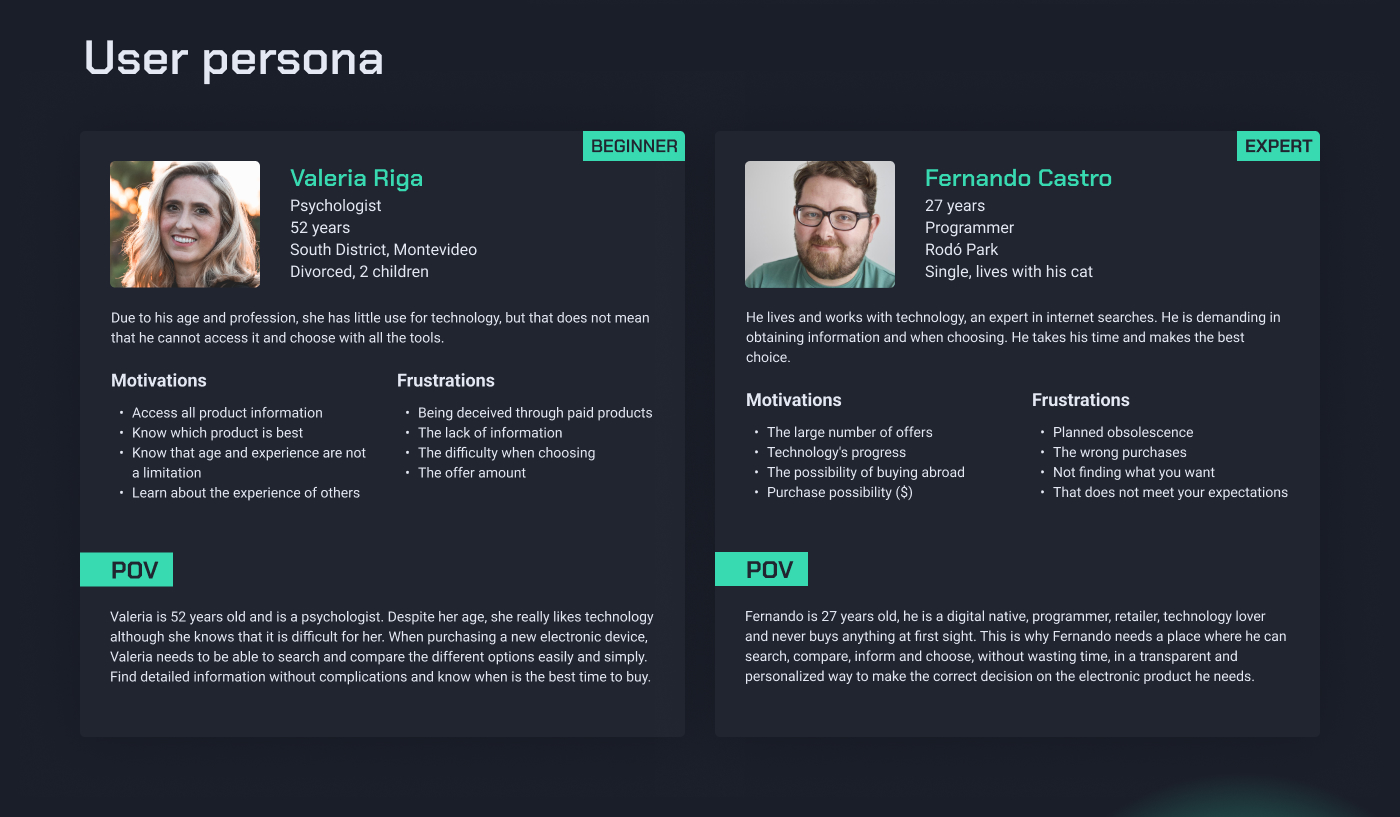The height and width of the screenshot is (817, 1400).
Task: Click Divorced, 2 children text
Action: (x=359, y=272)
